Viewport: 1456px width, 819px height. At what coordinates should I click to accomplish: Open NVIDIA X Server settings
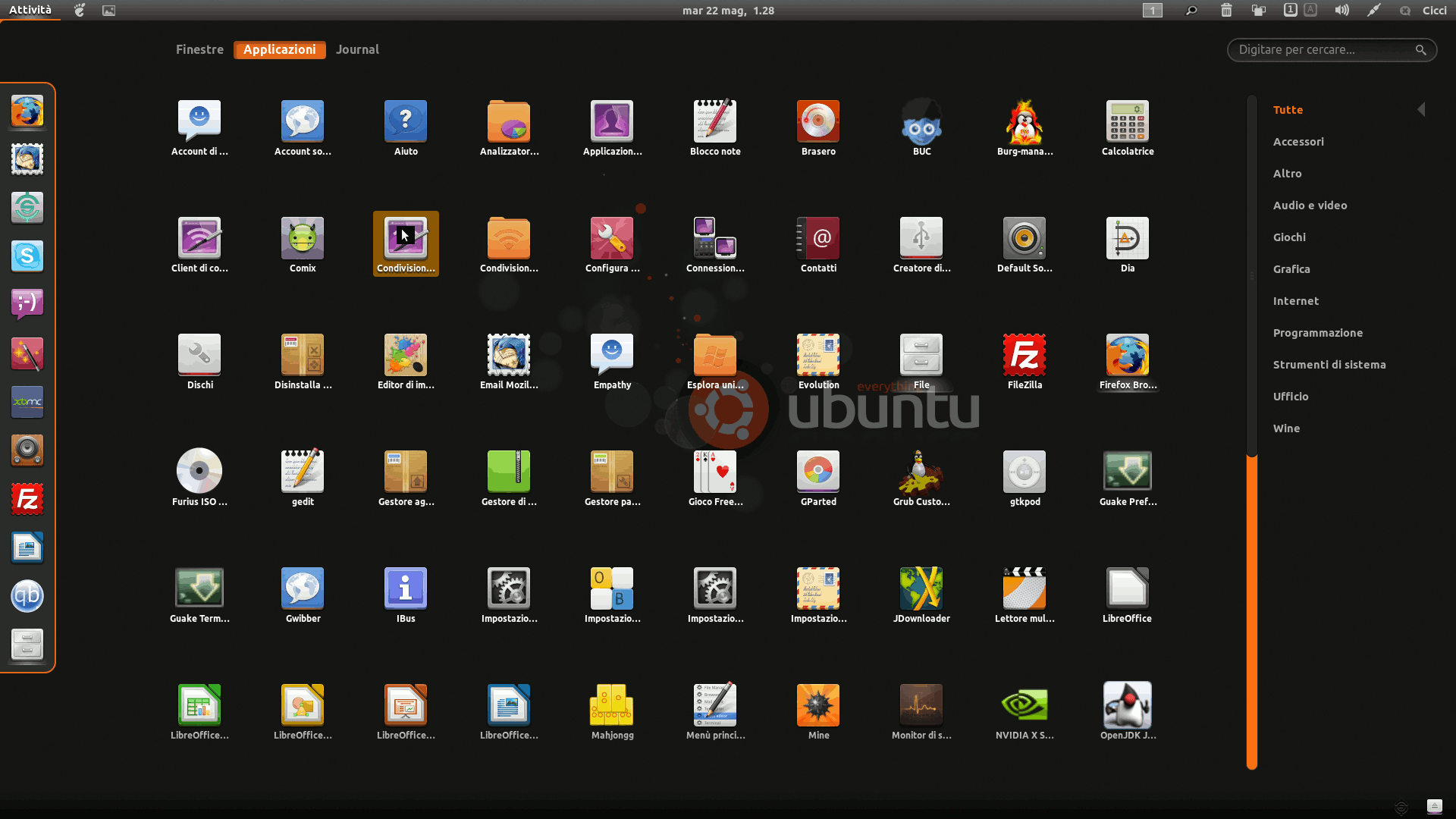coord(1025,711)
